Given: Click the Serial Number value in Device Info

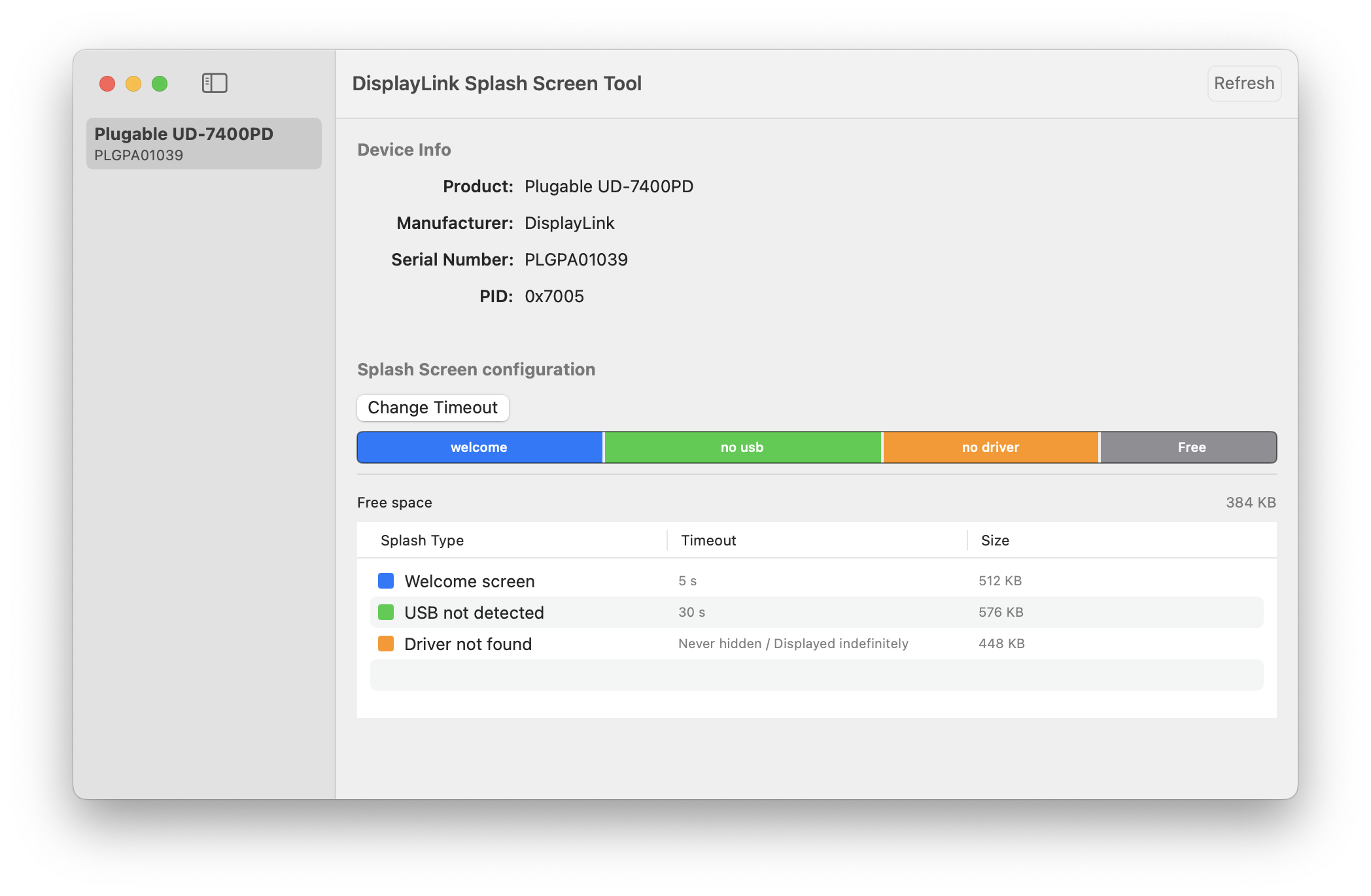Looking at the screenshot, I should pos(576,260).
